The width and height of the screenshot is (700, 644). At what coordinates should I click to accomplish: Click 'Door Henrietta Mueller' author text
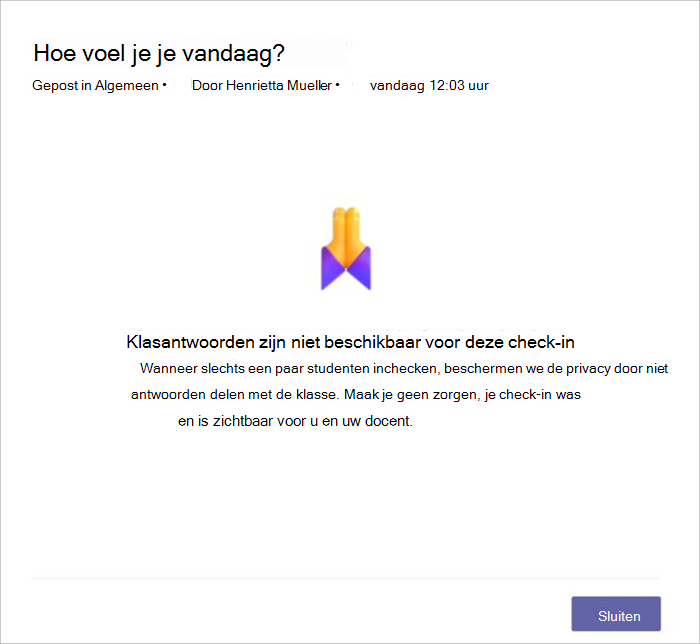coord(262,85)
